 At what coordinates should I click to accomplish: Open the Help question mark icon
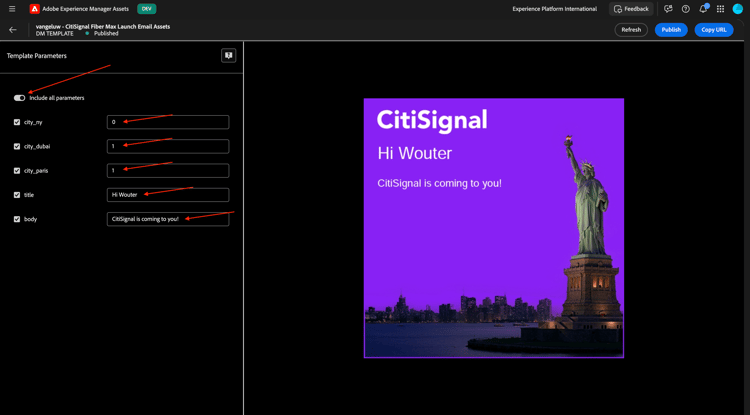point(685,9)
